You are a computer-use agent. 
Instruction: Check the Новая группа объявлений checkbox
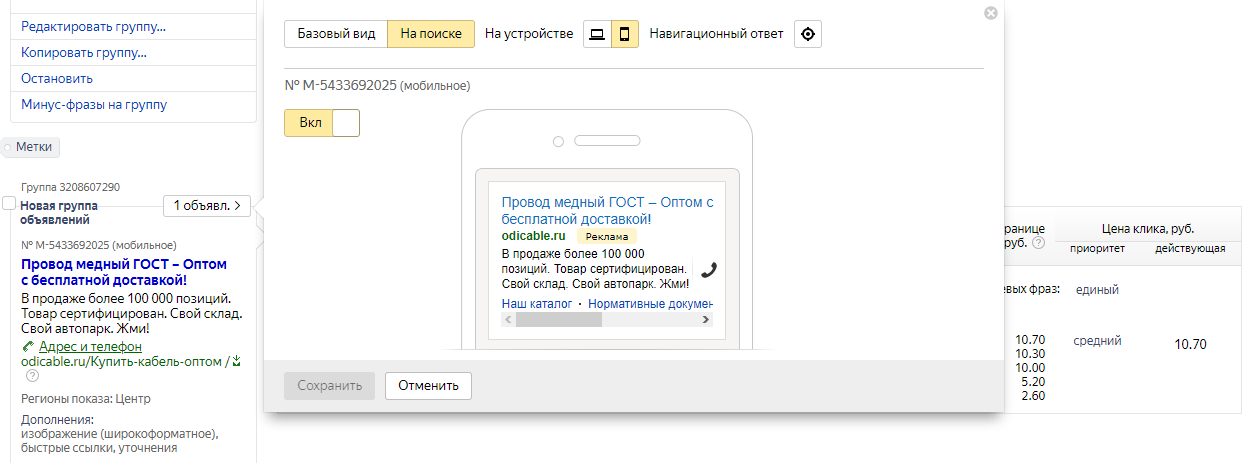click(x=9, y=203)
